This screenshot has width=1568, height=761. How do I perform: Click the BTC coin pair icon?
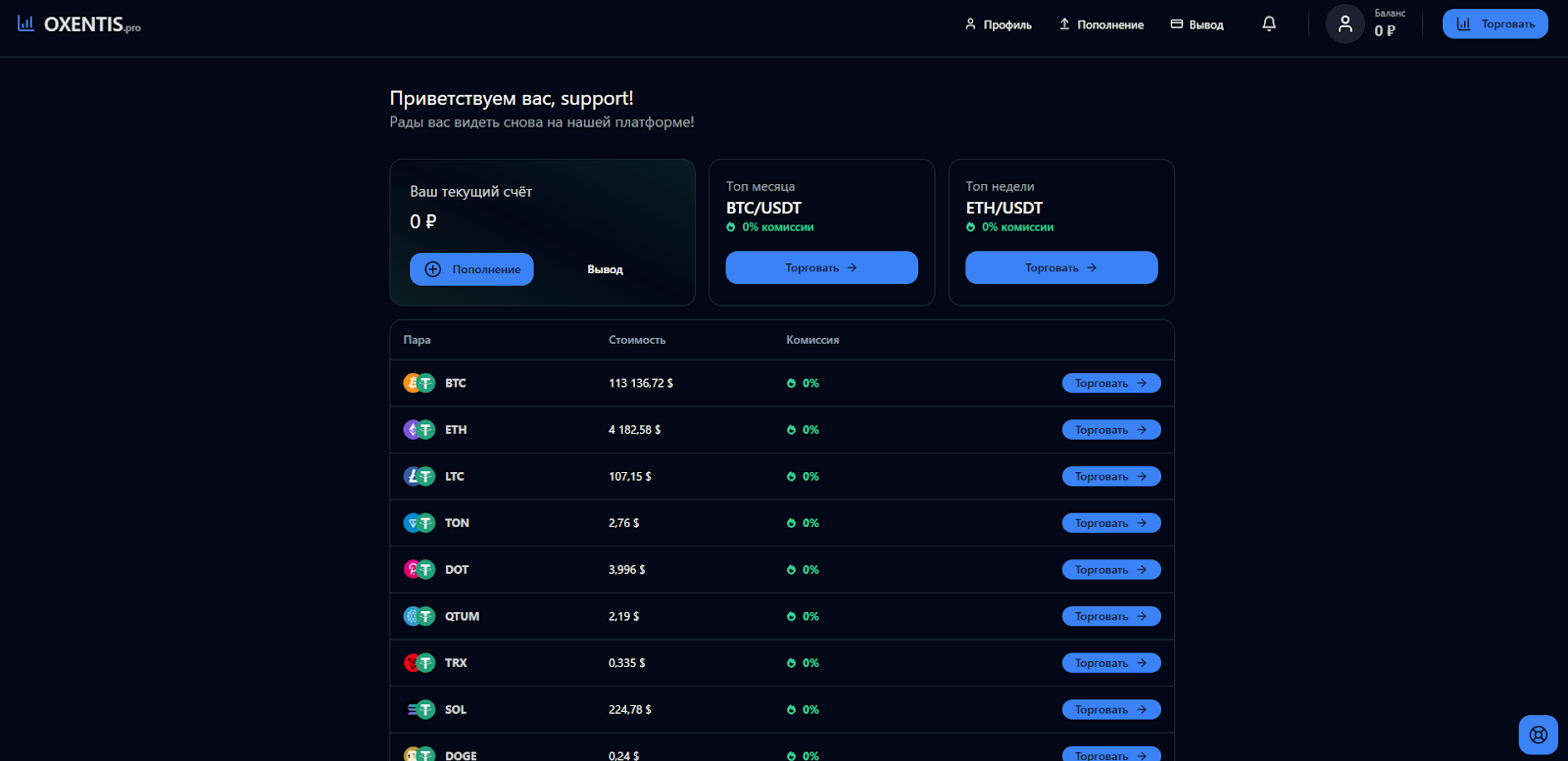click(x=418, y=383)
